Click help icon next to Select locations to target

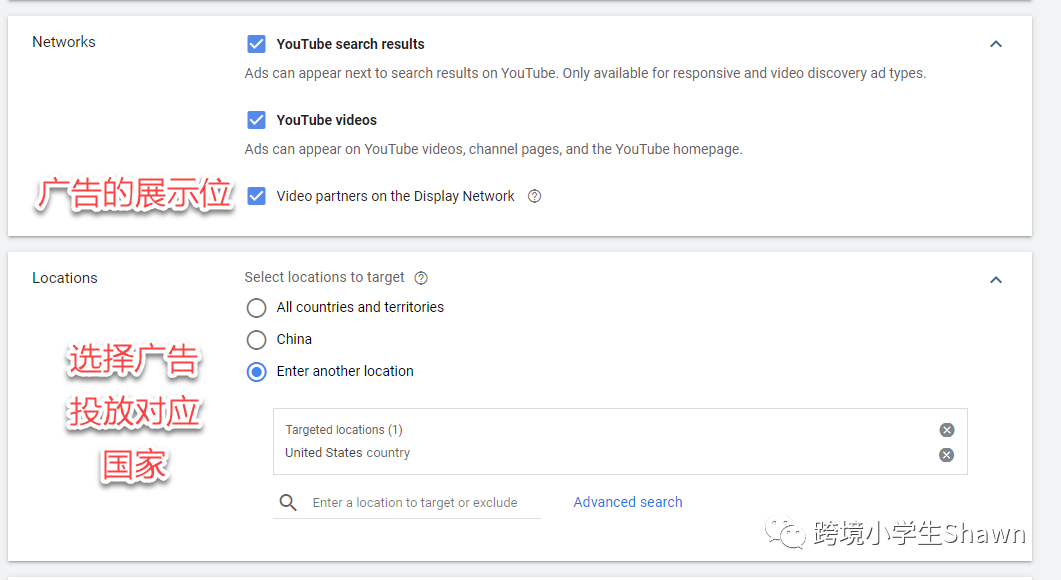click(x=421, y=278)
